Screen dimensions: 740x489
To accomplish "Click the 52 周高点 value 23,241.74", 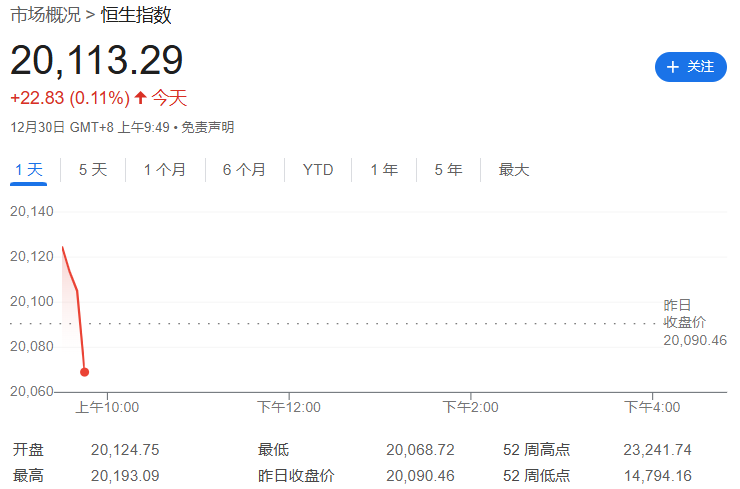I will pyautogui.click(x=657, y=450).
